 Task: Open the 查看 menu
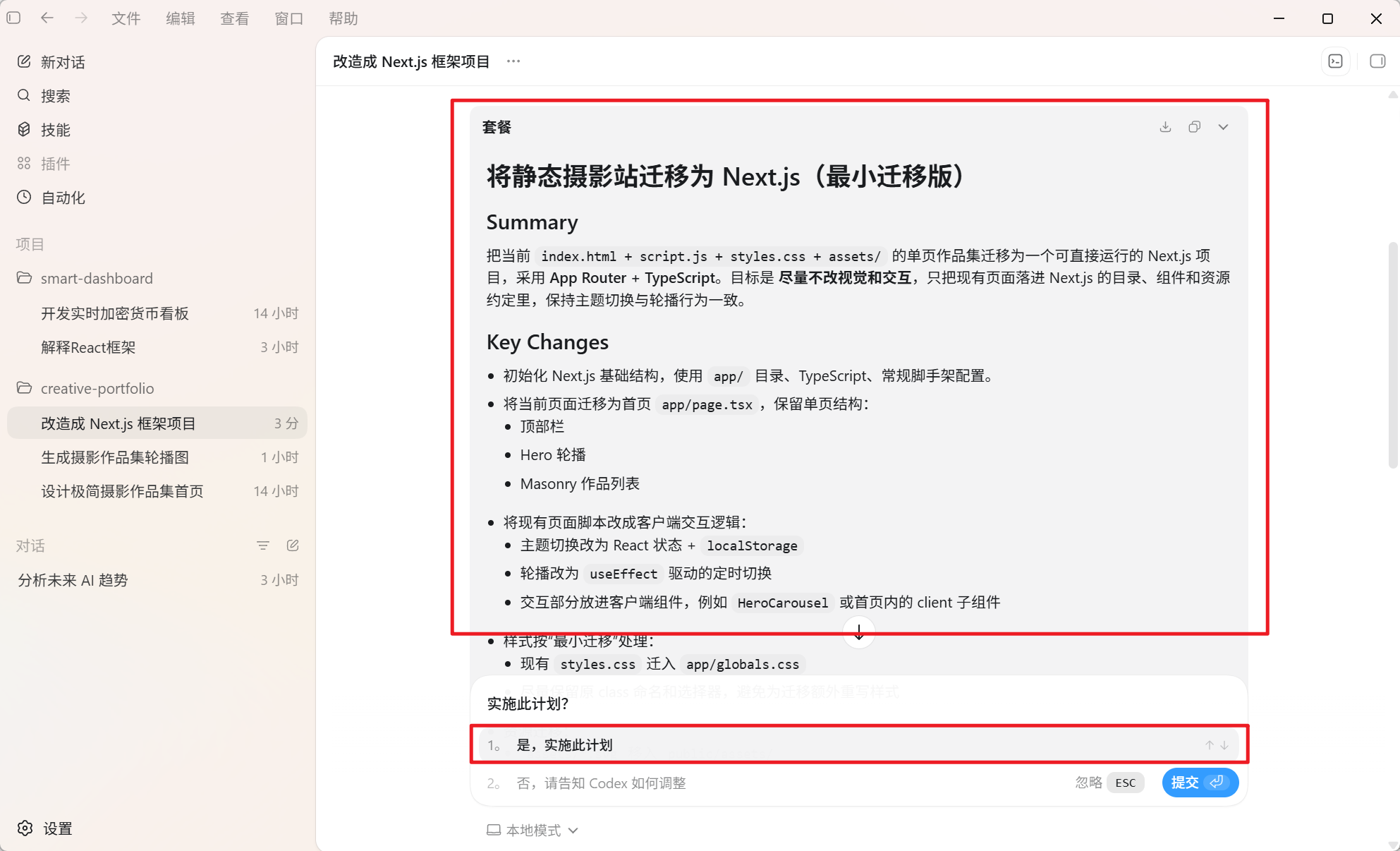pos(234,18)
